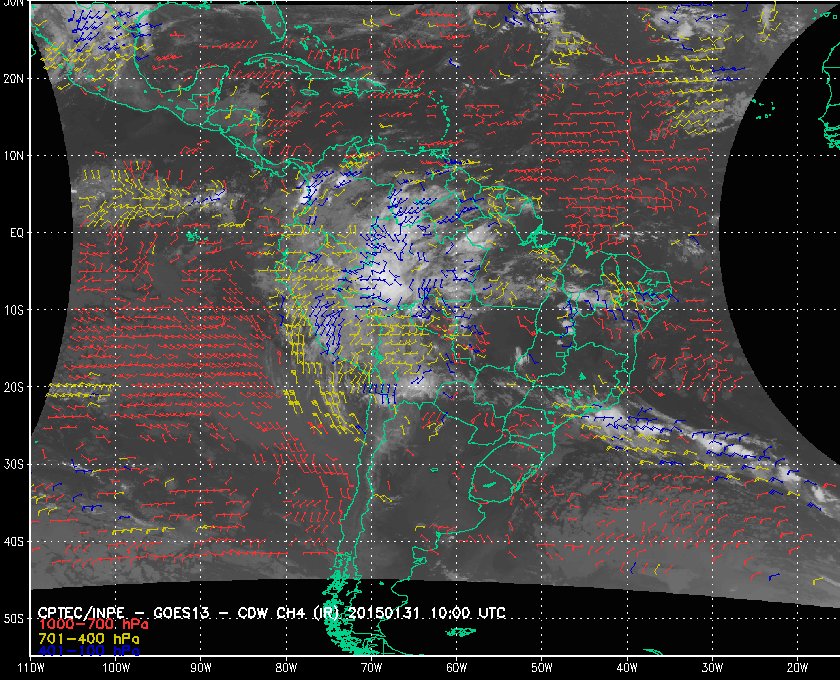This screenshot has height=680, width=840.
Task: Select the 50S latitude label
Action: coord(14,618)
